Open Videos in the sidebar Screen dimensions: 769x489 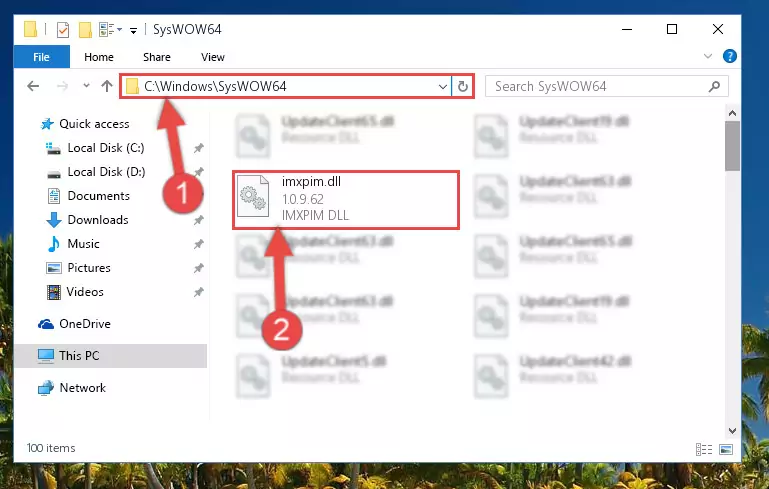point(85,292)
